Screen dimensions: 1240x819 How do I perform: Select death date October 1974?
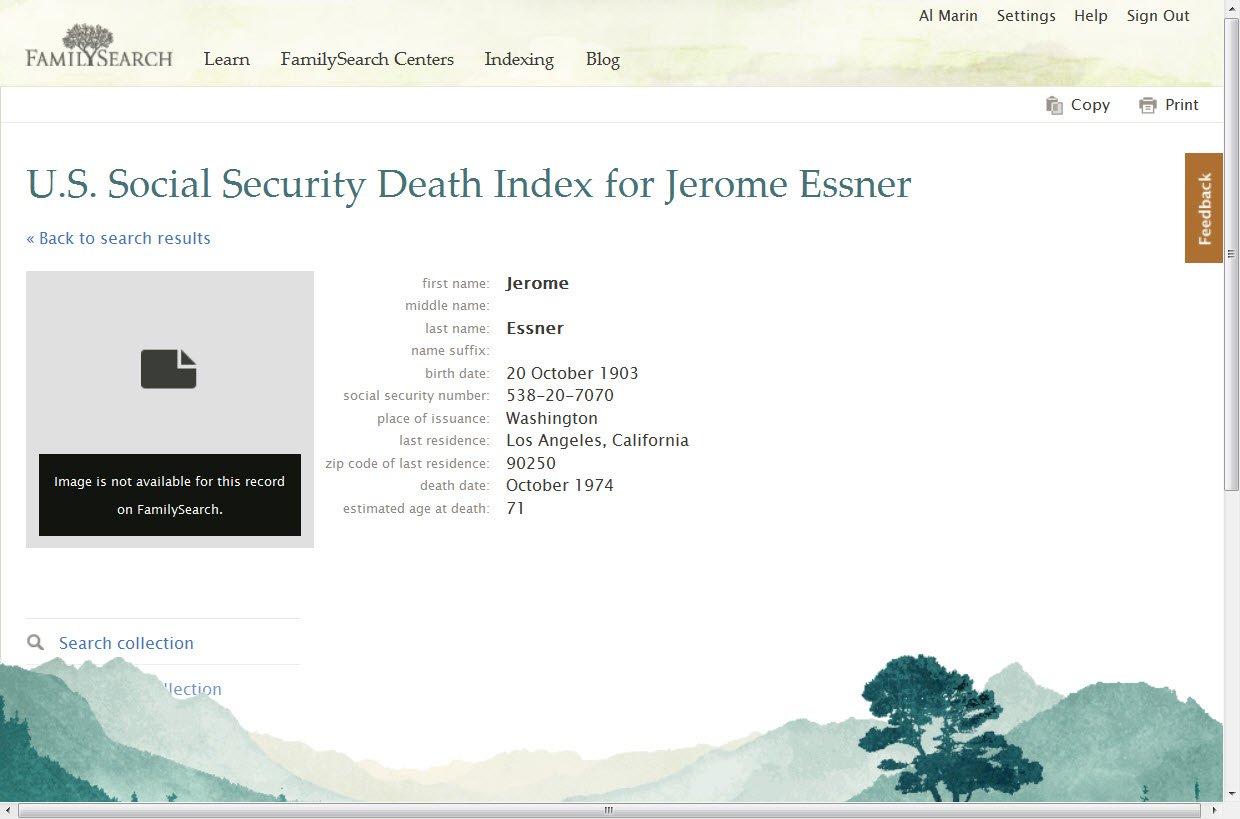pos(560,485)
